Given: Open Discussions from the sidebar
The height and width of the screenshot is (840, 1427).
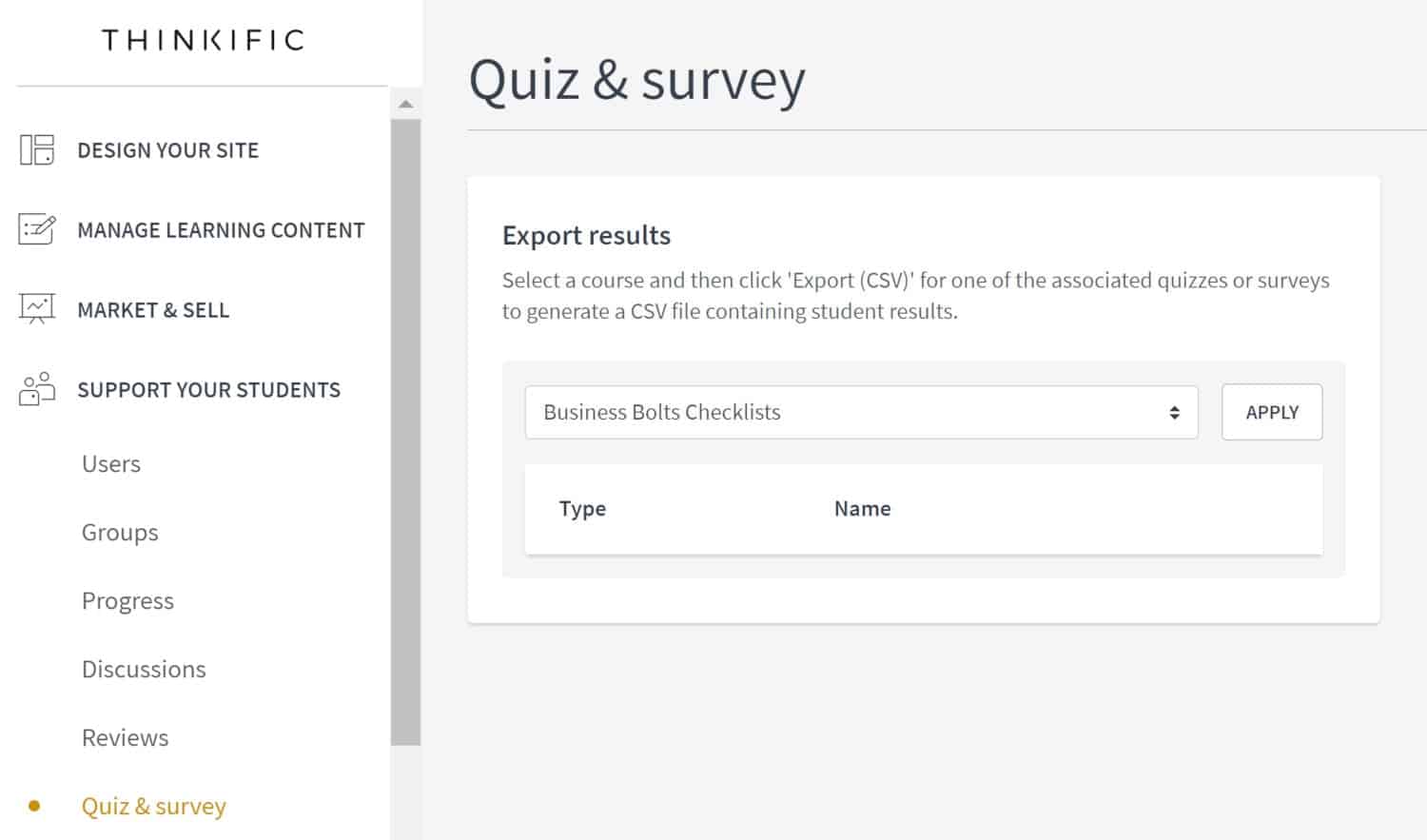Looking at the screenshot, I should tap(144, 669).
